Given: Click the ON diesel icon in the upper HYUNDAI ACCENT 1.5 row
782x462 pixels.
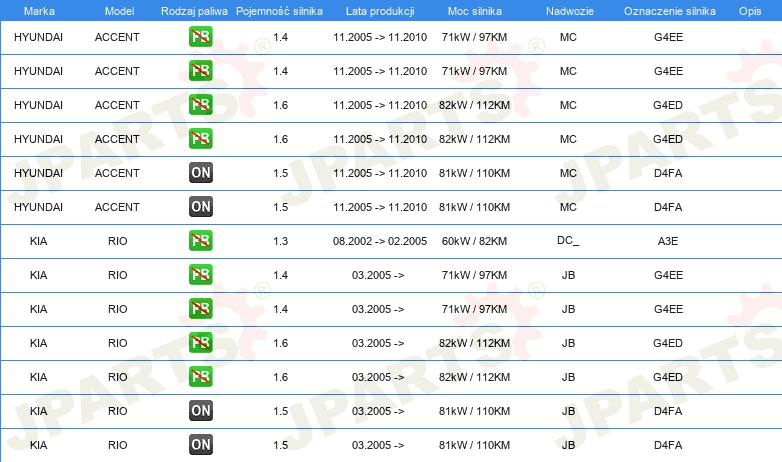Looking at the screenshot, I should pyautogui.click(x=200, y=173).
